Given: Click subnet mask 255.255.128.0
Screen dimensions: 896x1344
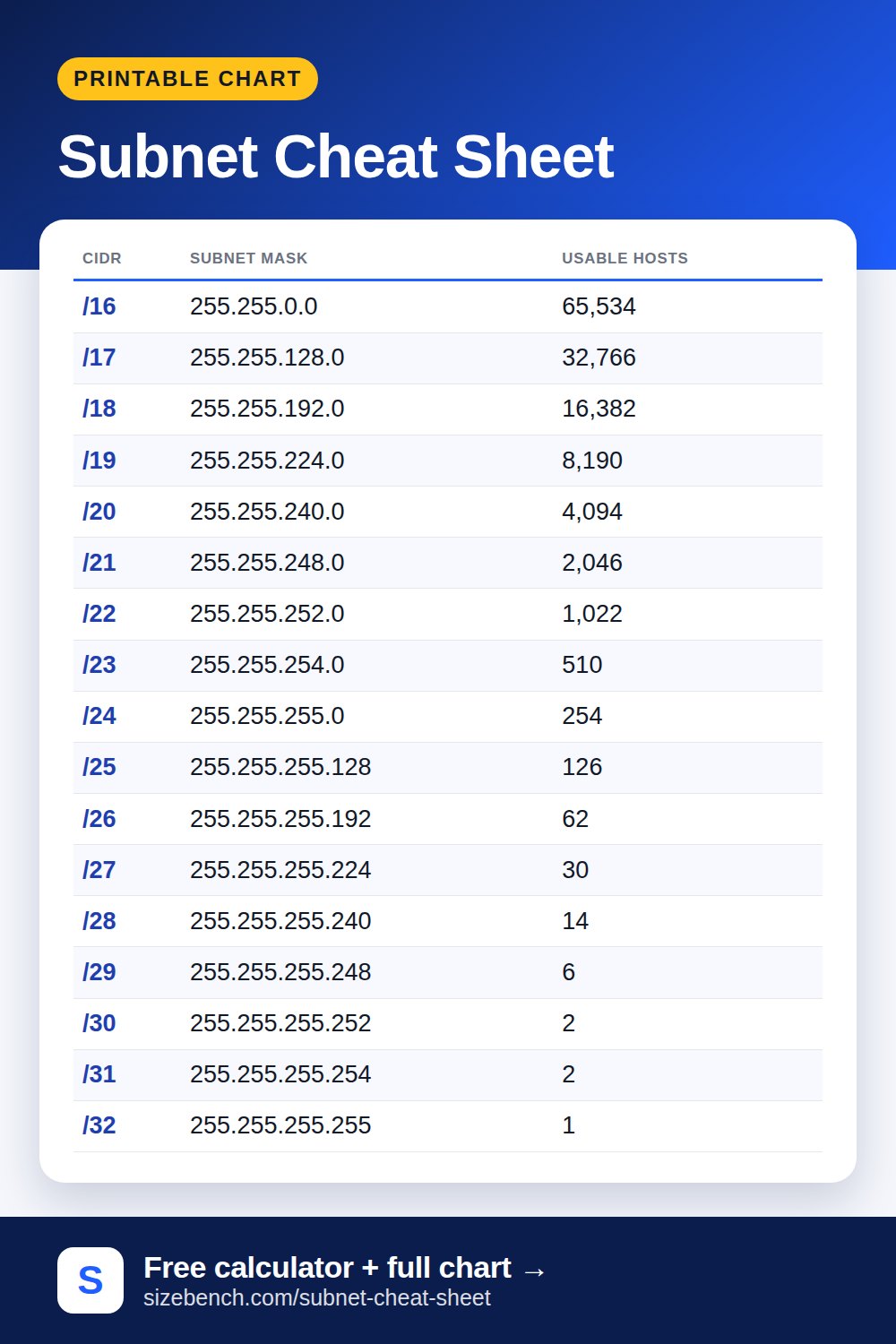Looking at the screenshot, I should coord(267,358).
